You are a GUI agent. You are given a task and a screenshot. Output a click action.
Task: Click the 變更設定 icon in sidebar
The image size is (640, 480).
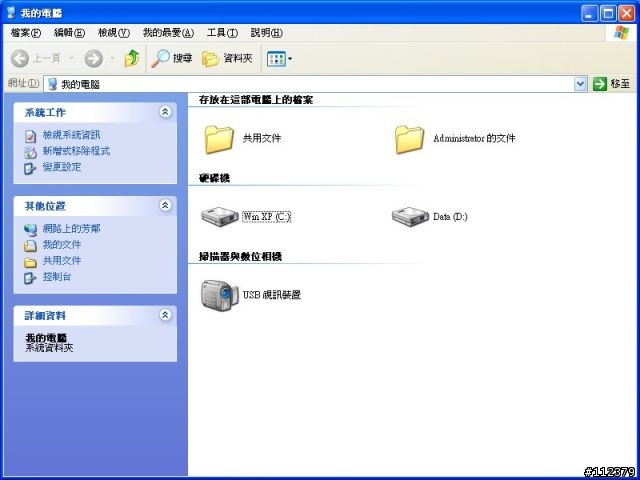pos(30,168)
